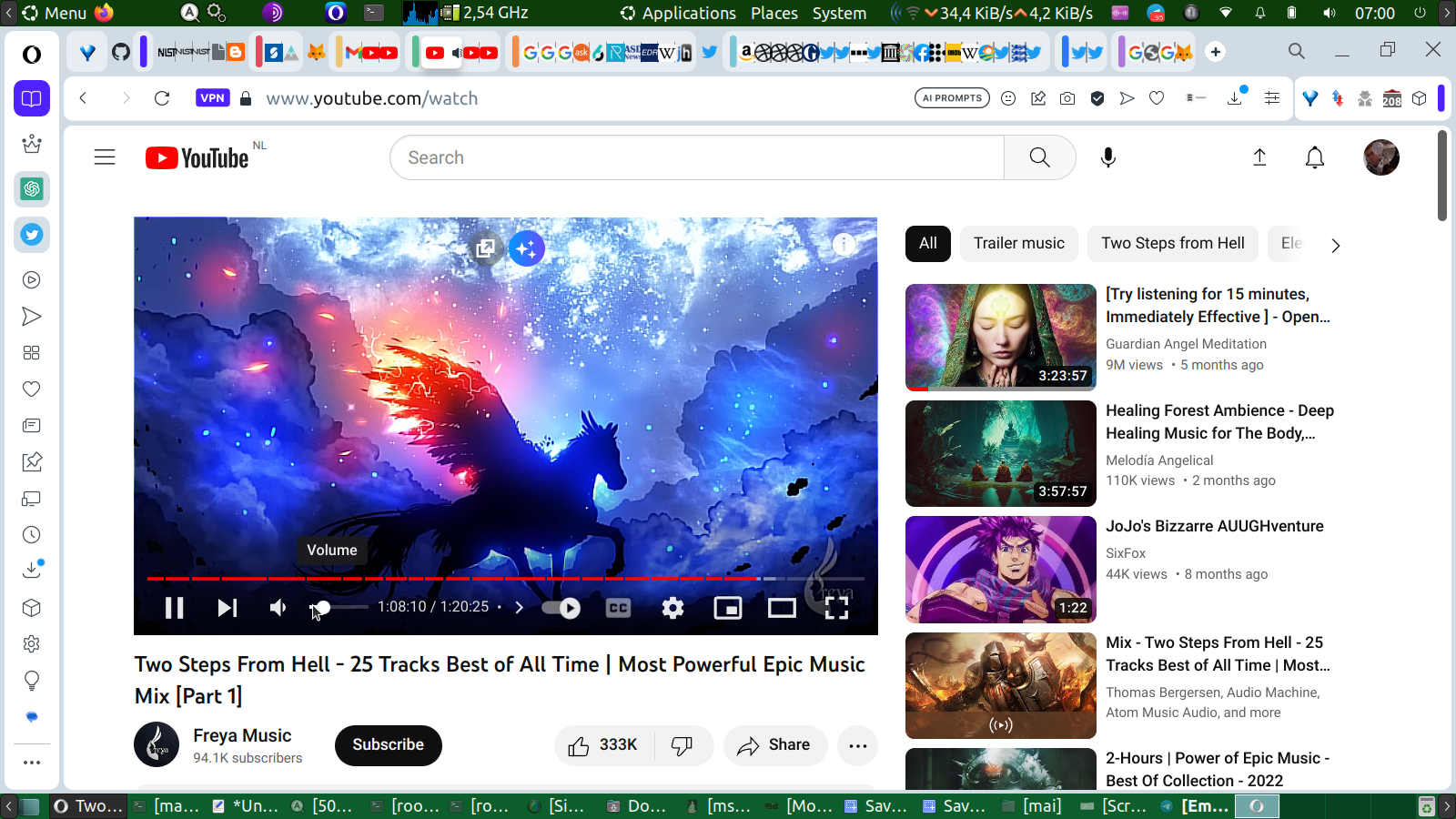Image resolution: width=1456 pixels, height=819 pixels.
Task: Open the Extensions cube in the sidebar
Action: [32, 608]
